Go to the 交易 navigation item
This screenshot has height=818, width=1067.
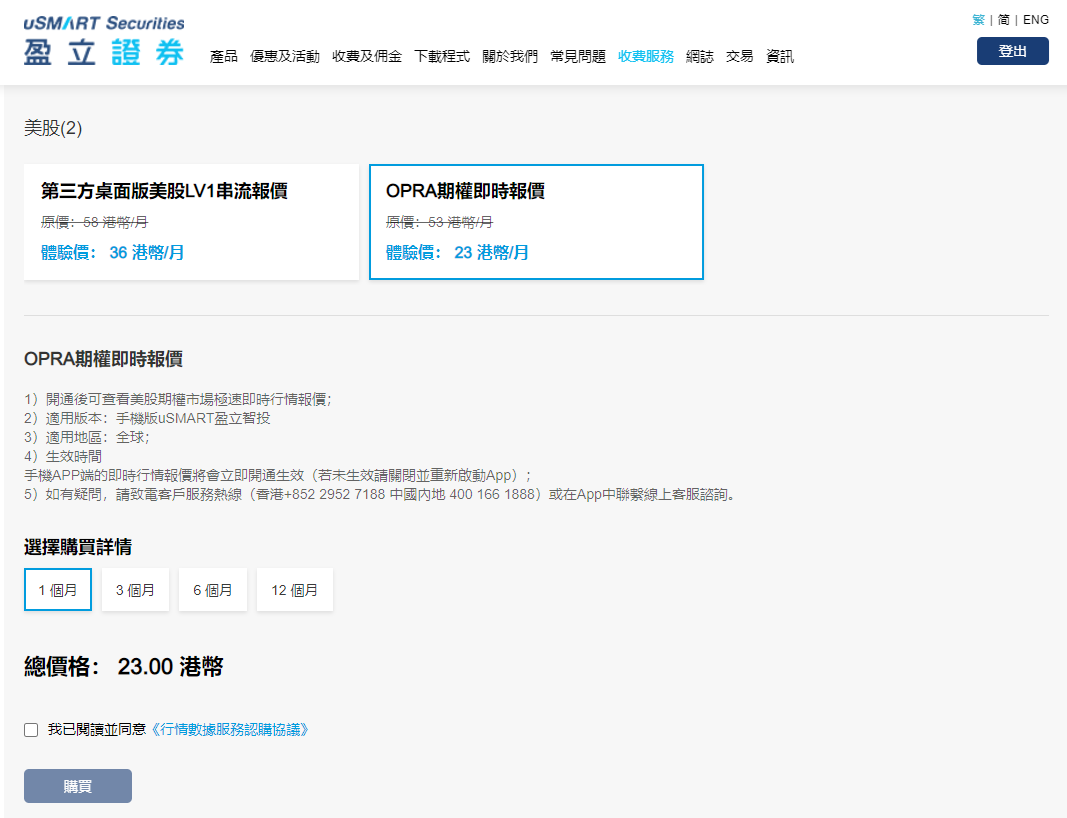740,56
